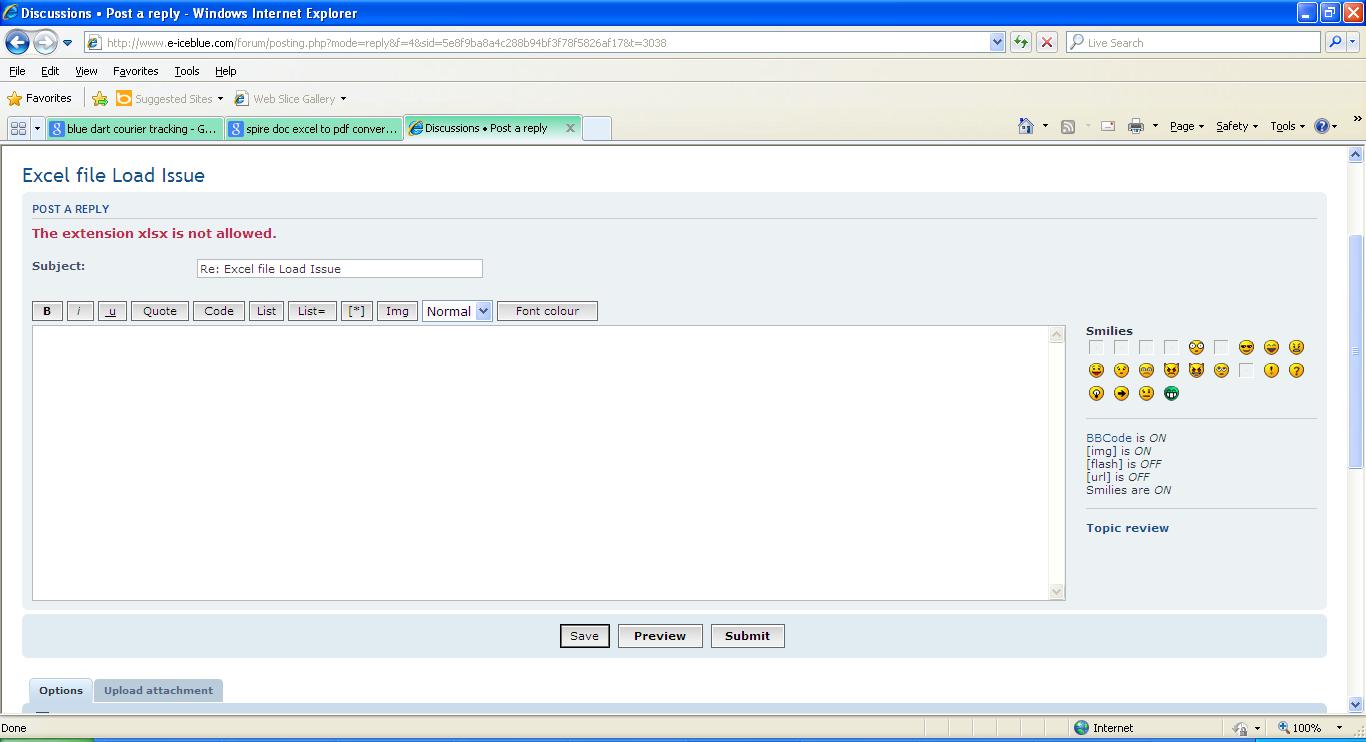Insert the exclamation mark smiley
This screenshot has height=742, width=1366.
click(1271, 370)
